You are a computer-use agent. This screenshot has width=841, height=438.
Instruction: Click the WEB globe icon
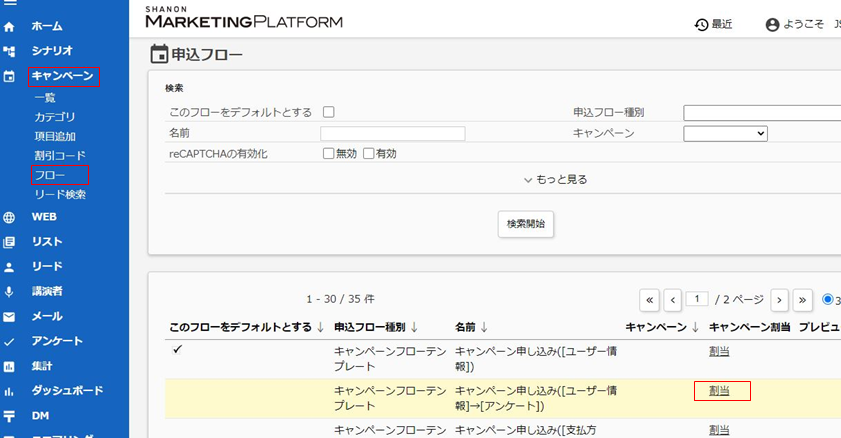[10, 217]
